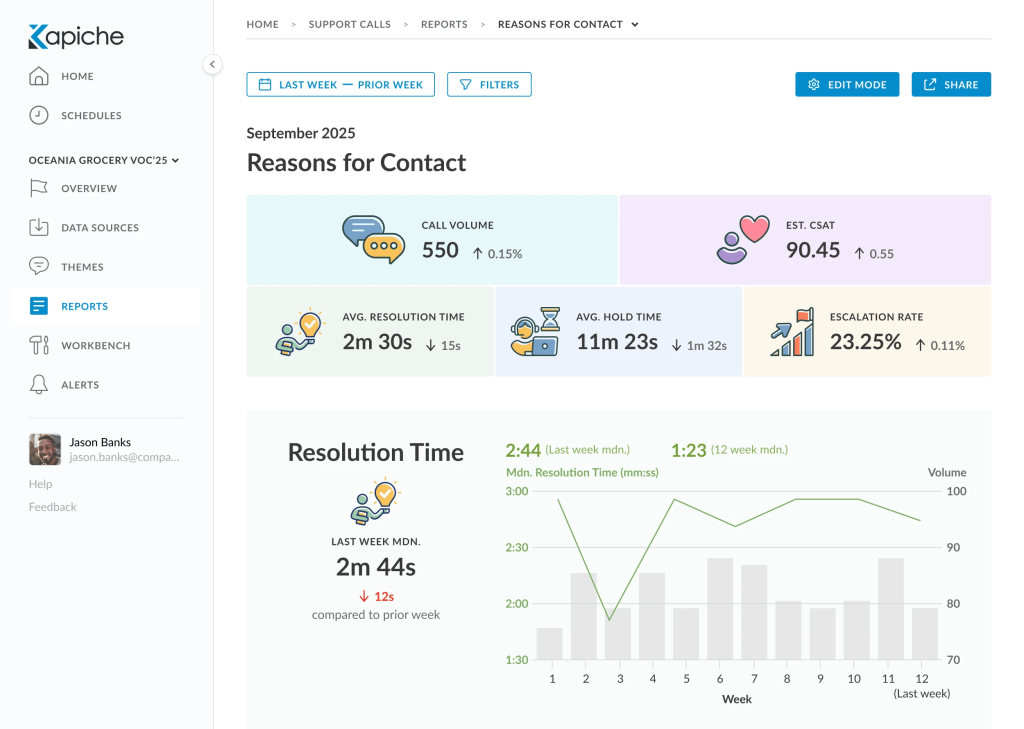
Task: Click the Filters button
Action: 489,84
